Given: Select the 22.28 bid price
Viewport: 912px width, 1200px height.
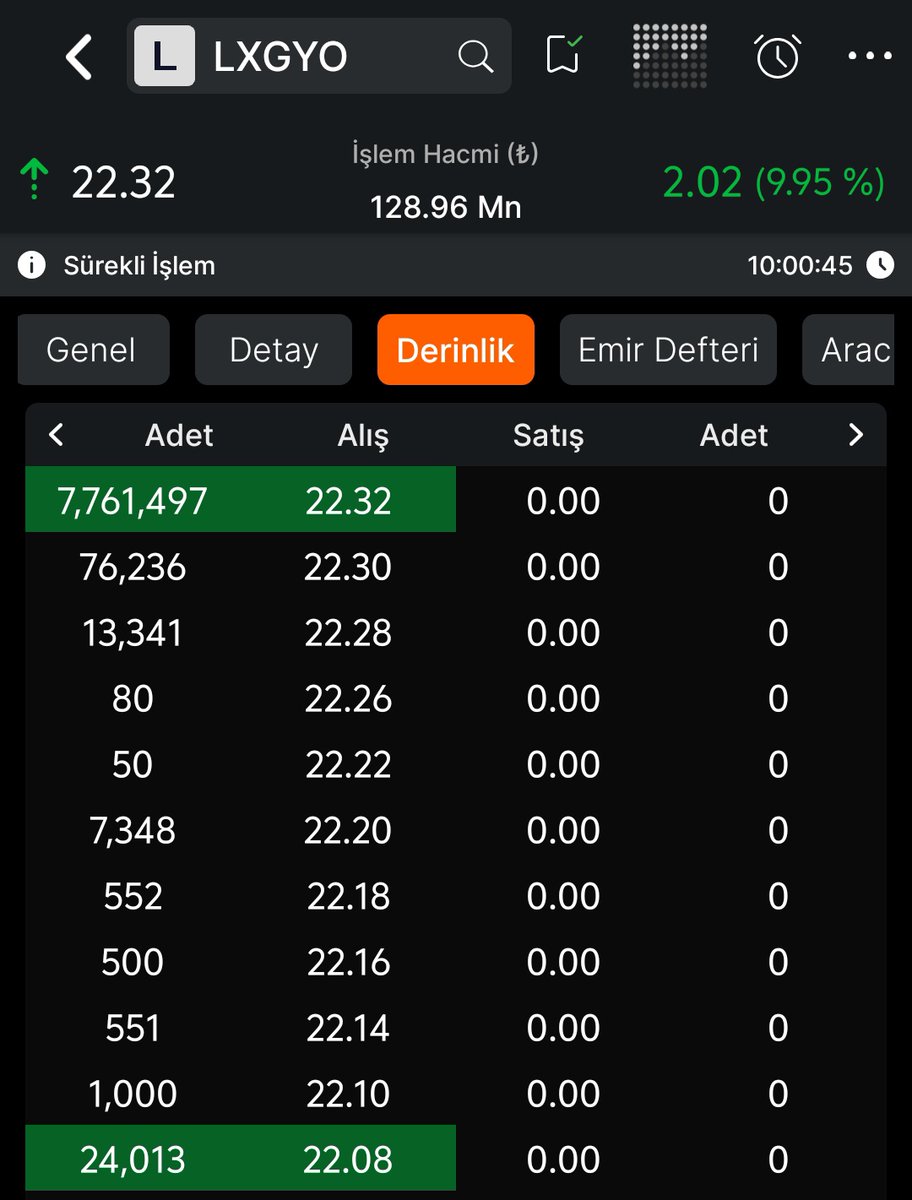Looking at the screenshot, I should [x=348, y=633].
